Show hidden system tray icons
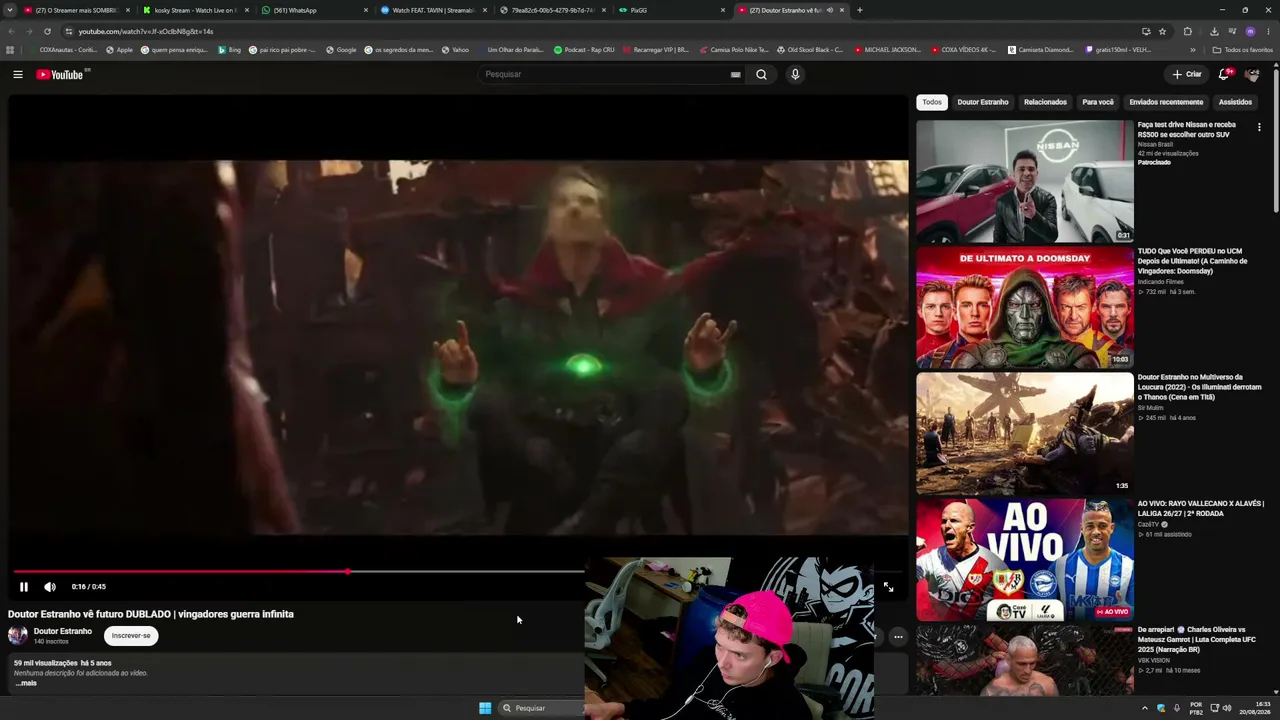The width and height of the screenshot is (1280, 720). (1145, 708)
